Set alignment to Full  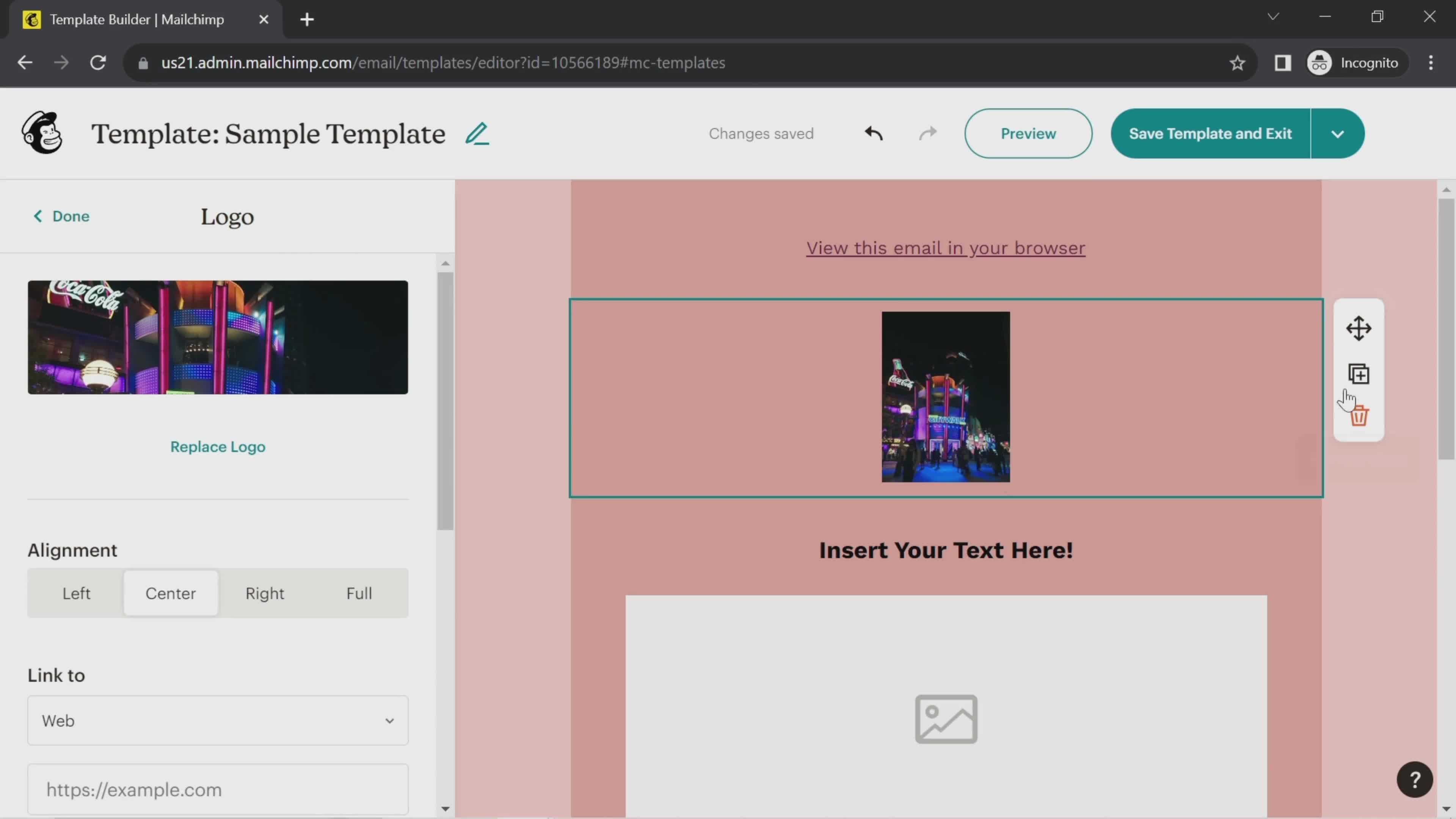(359, 593)
